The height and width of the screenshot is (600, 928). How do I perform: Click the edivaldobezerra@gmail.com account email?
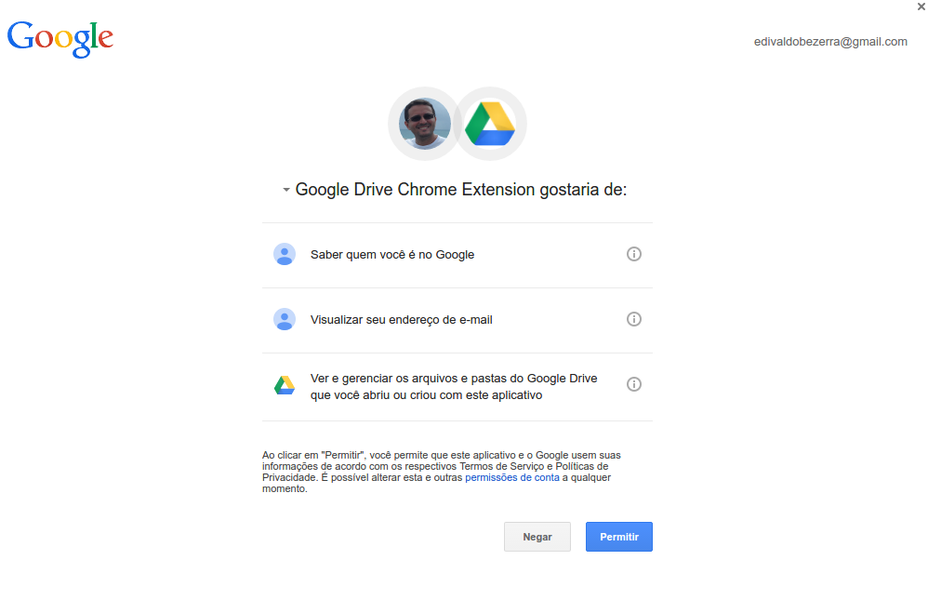[830, 42]
